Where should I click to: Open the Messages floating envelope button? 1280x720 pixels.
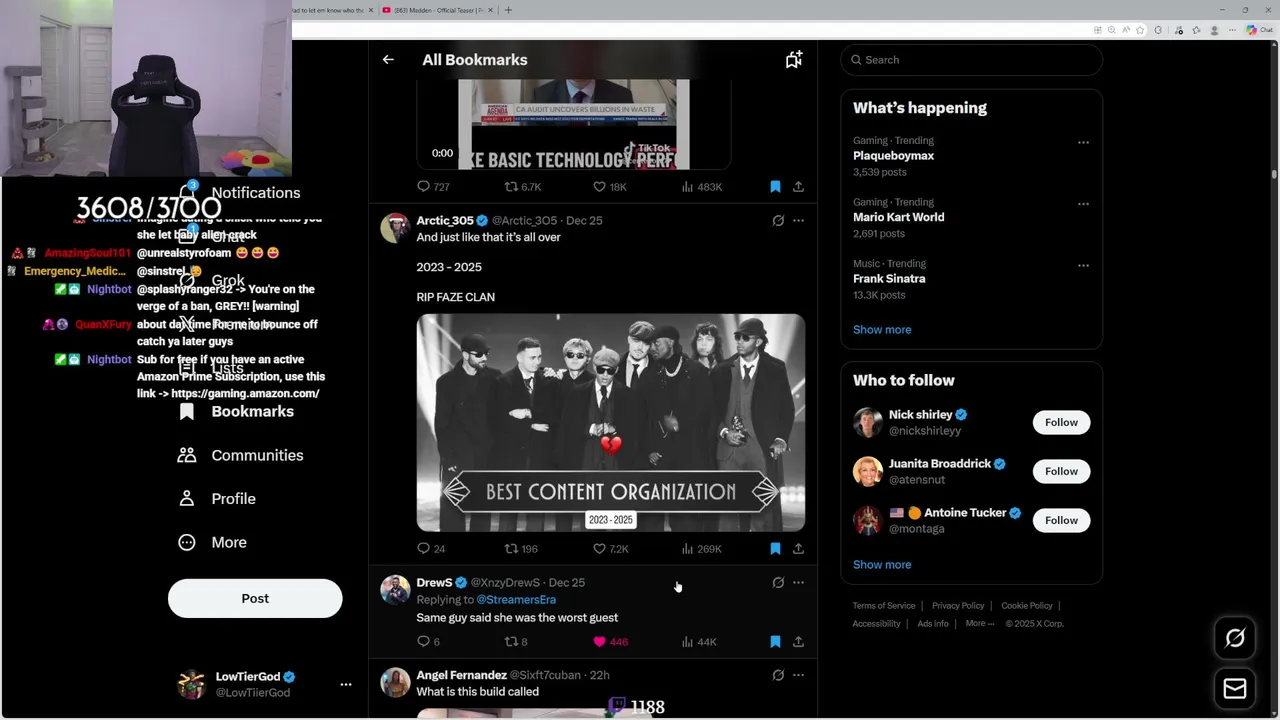(1235, 689)
